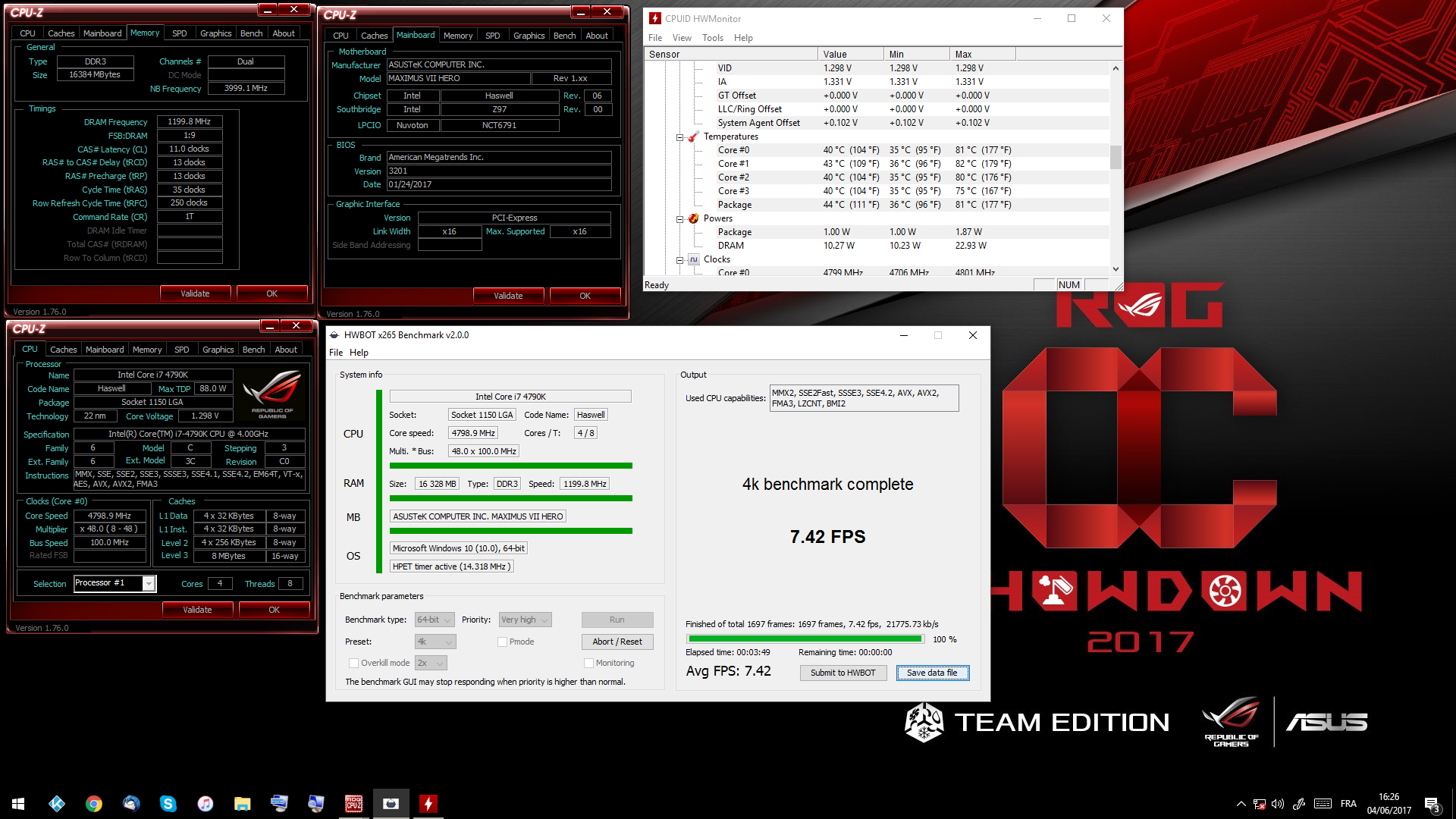Screen dimensions: 1456x819
Task: Click the network status tray icon
Action: (1260, 804)
